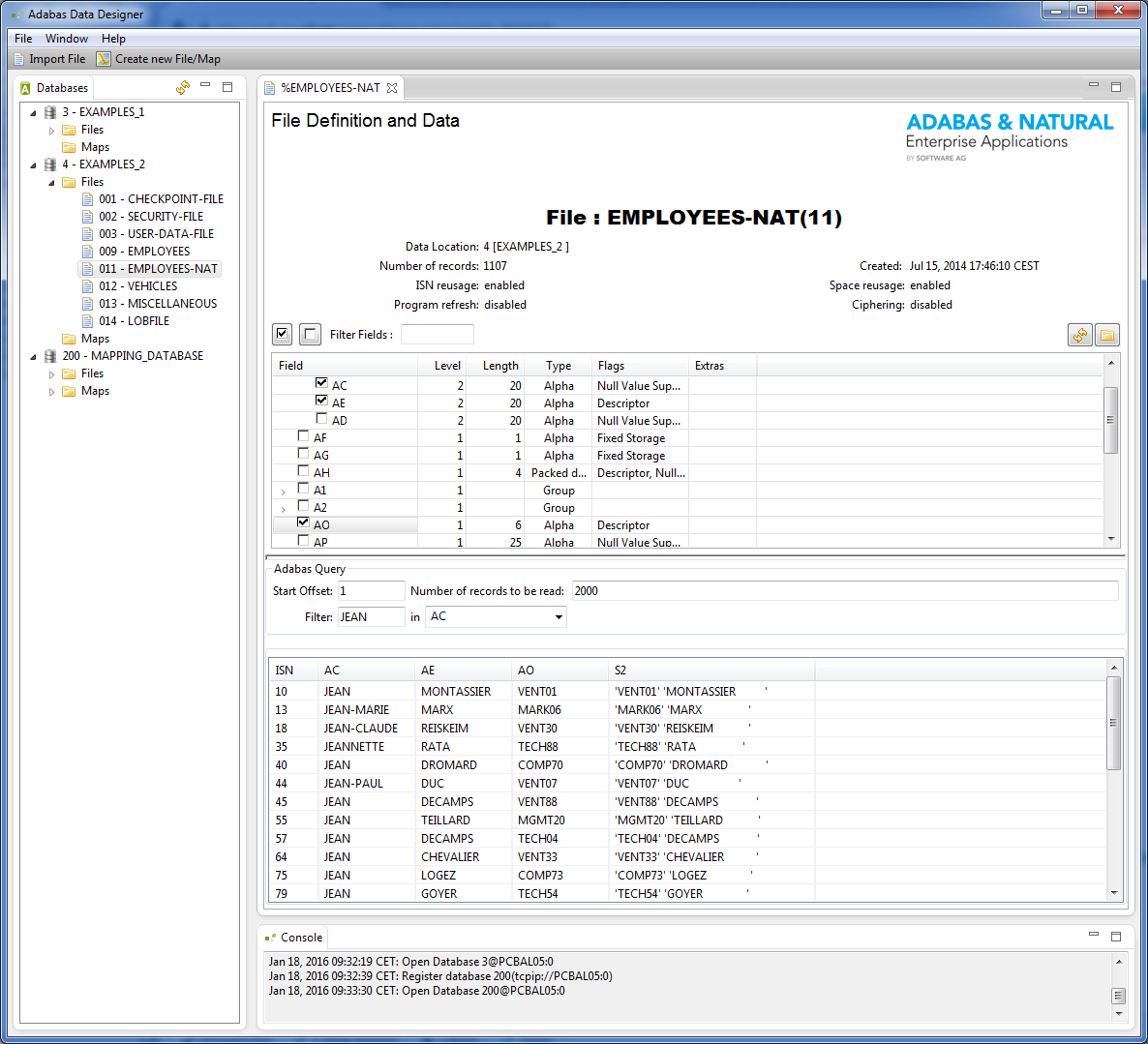This screenshot has width=1148, height=1044.
Task: Minimize the Console panel
Action: point(1093,936)
